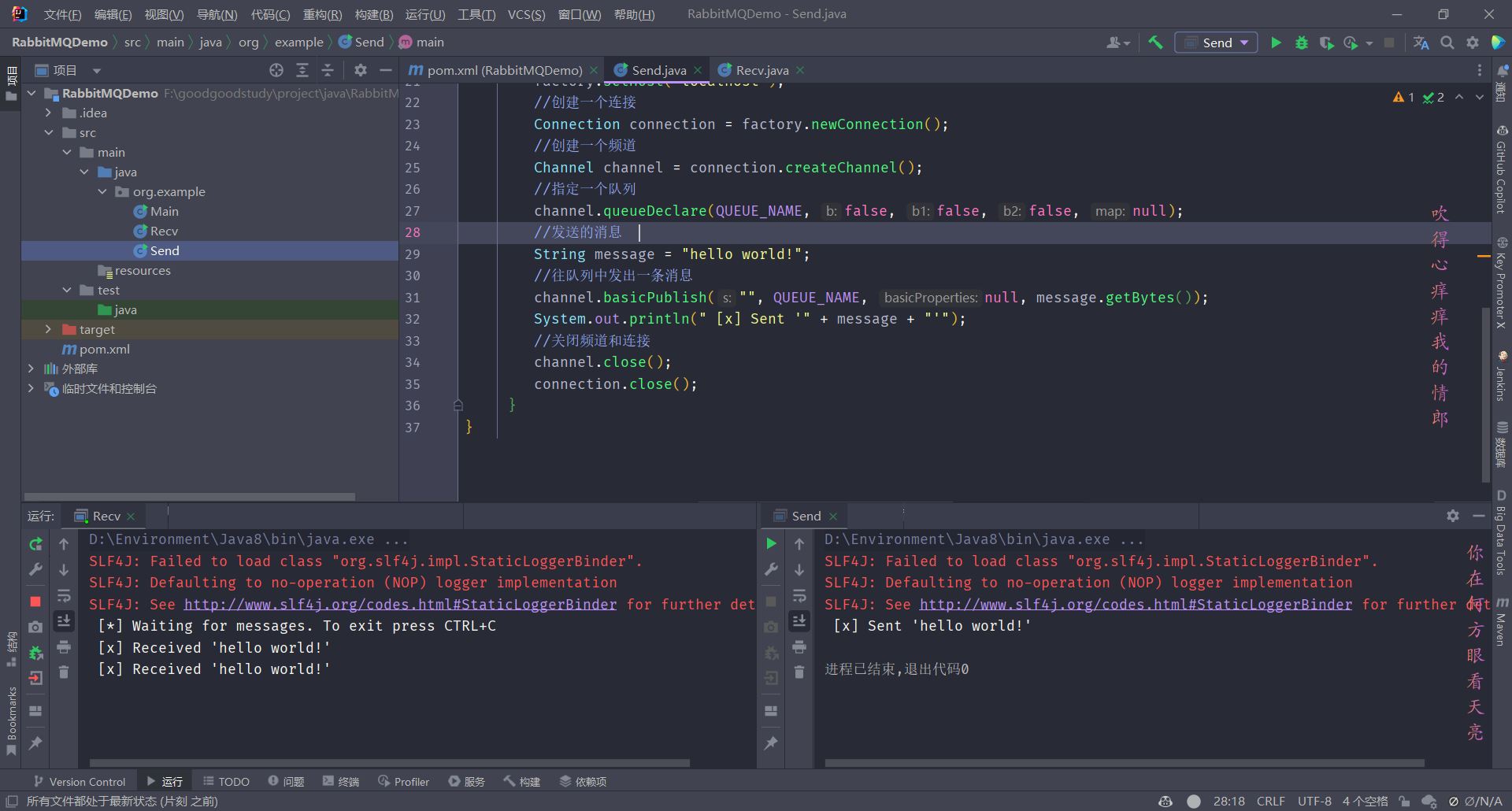
Task: Run the Send configuration with green play
Action: pos(1277,43)
